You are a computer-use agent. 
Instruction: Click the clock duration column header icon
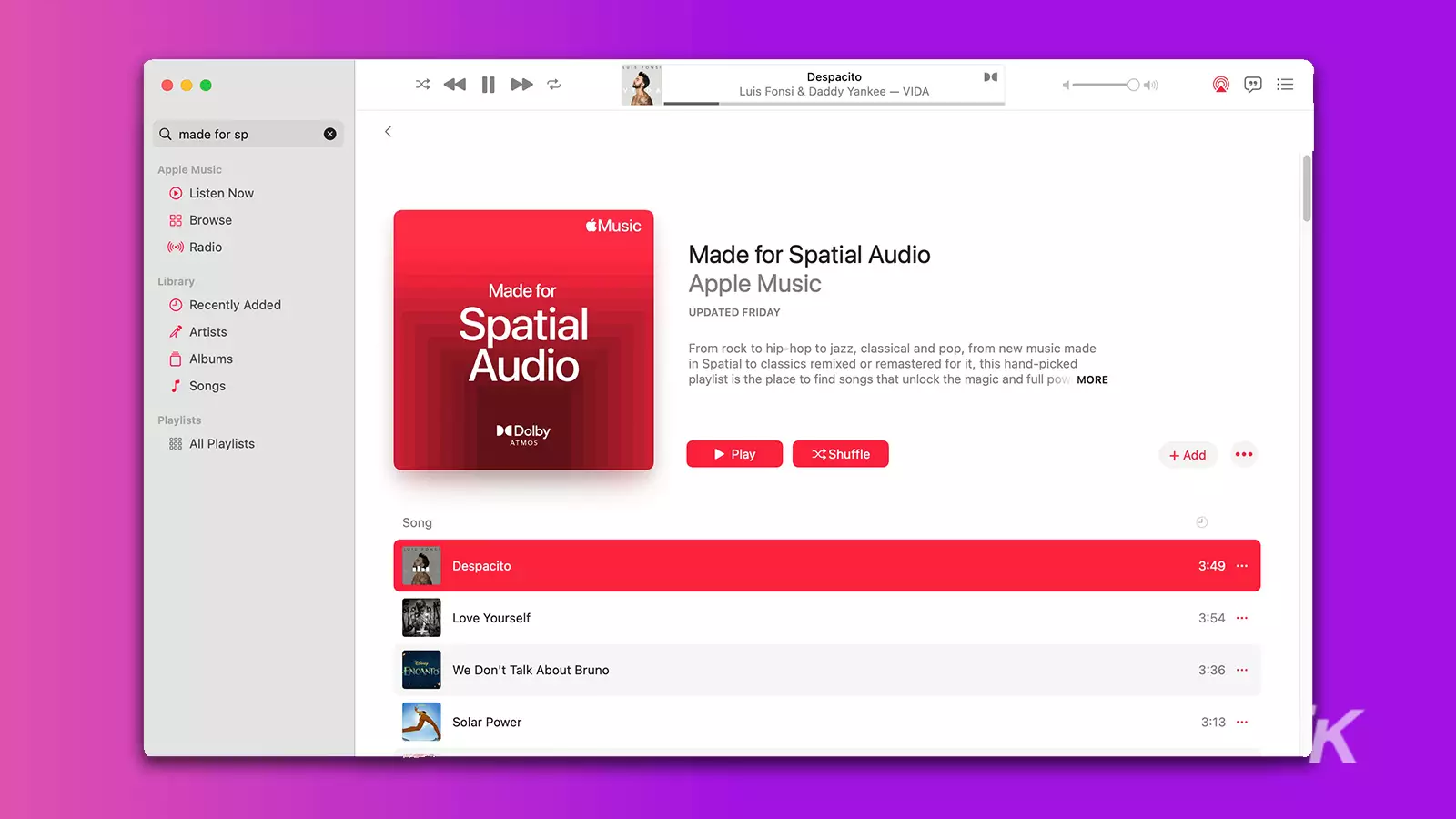point(1201,522)
